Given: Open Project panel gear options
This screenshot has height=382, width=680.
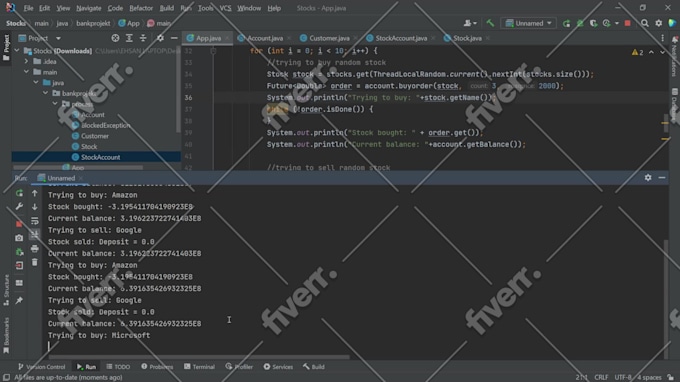Looking at the screenshot, I should tap(160, 38).
